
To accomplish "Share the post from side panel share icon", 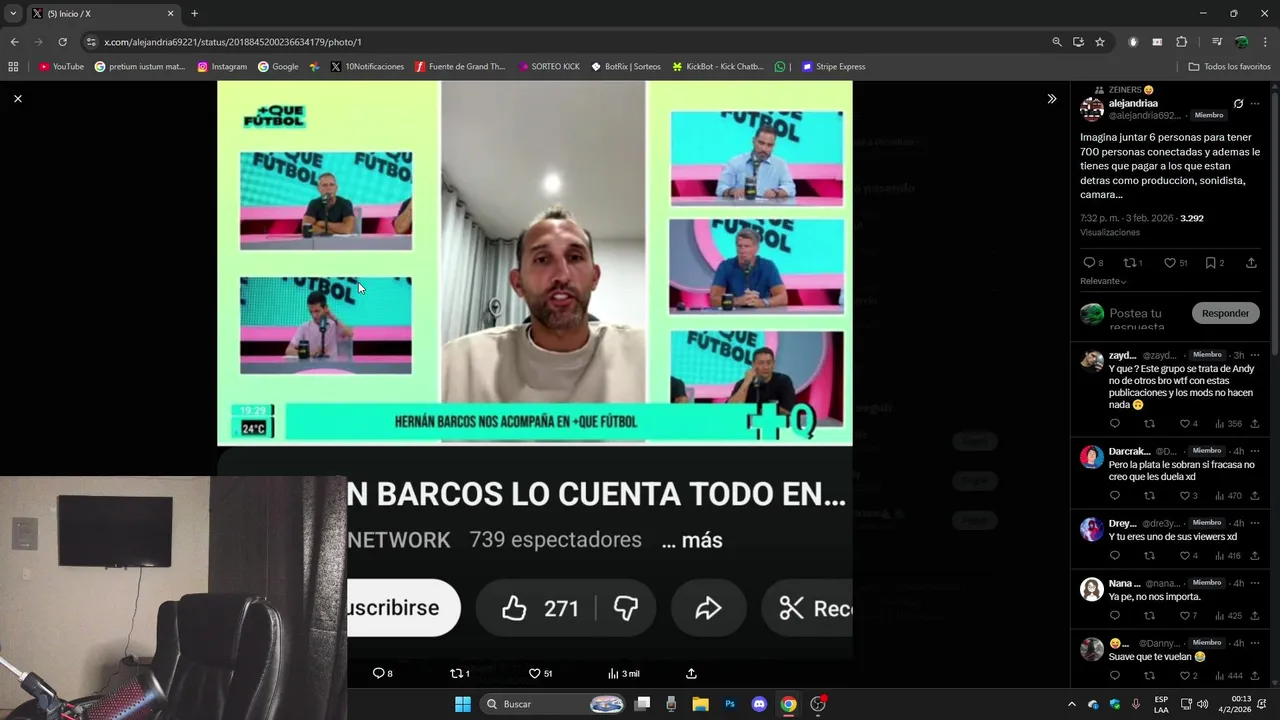I will (1251, 263).
